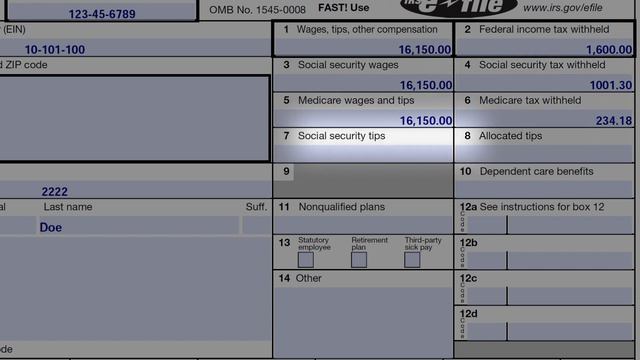The height and width of the screenshot is (360, 640).
Task: Click the Medicare wages and tips label
Action: click(x=356, y=100)
